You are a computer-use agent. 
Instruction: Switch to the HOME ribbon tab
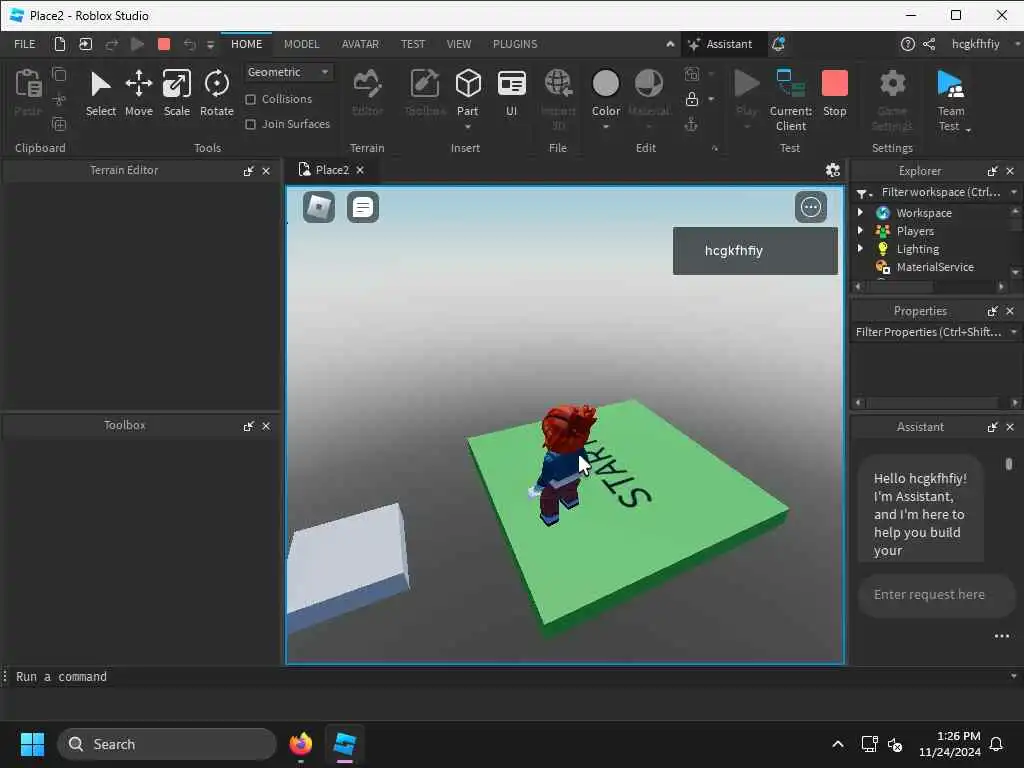pyautogui.click(x=246, y=44)
